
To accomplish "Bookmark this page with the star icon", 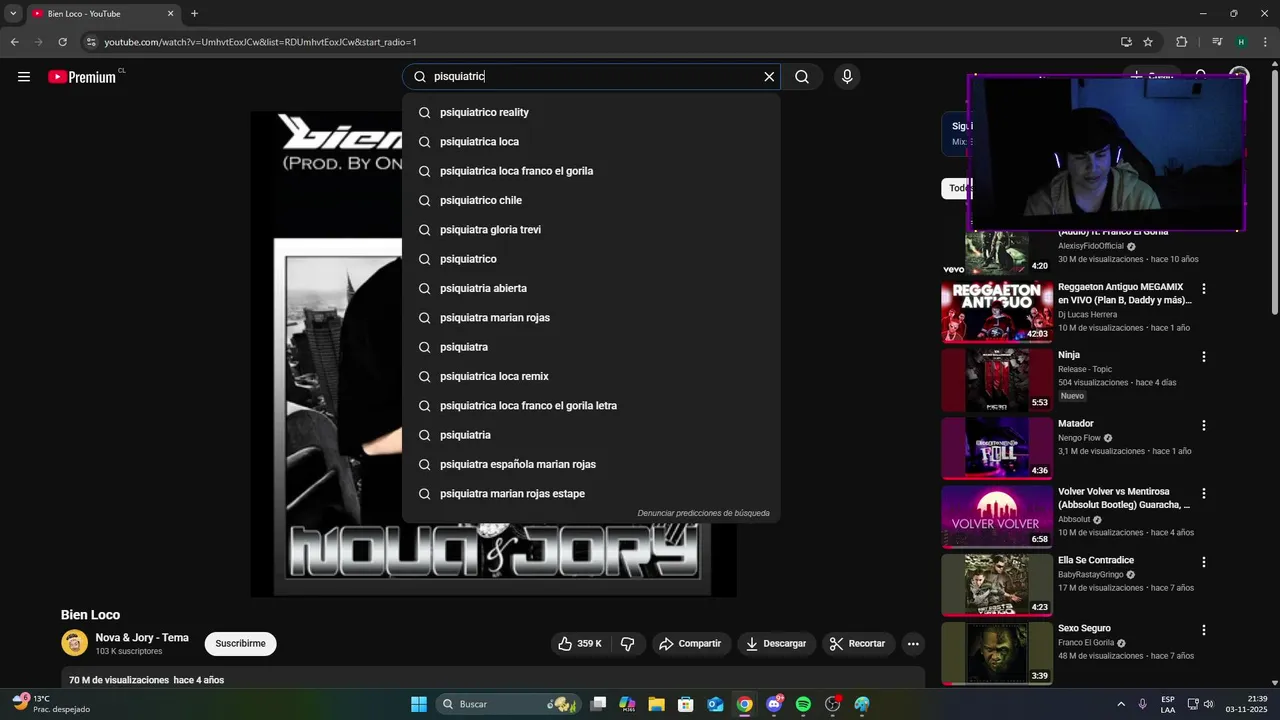I will pos(1148,42).
